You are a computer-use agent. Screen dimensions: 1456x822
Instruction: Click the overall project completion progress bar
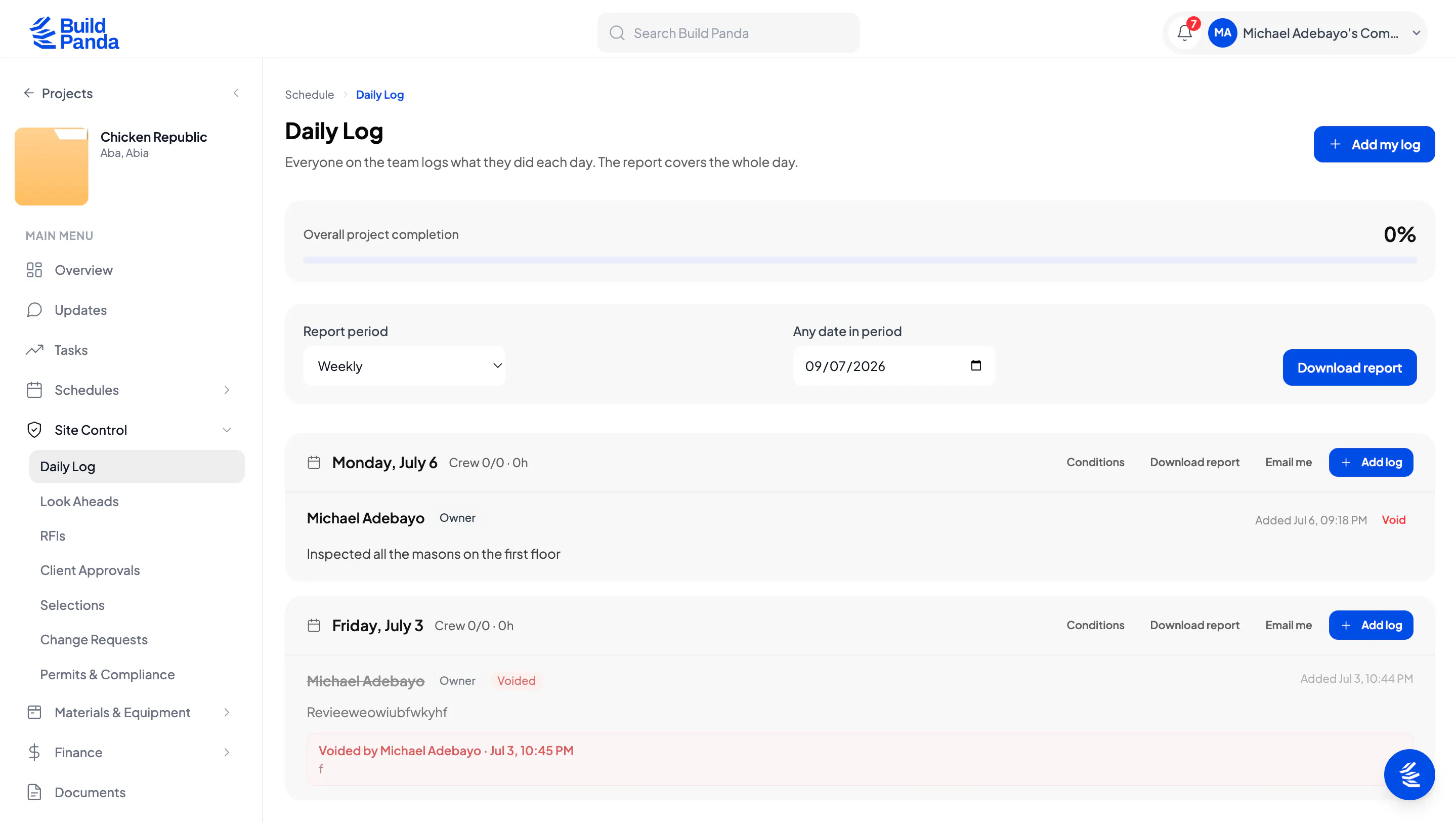(860, 260)
